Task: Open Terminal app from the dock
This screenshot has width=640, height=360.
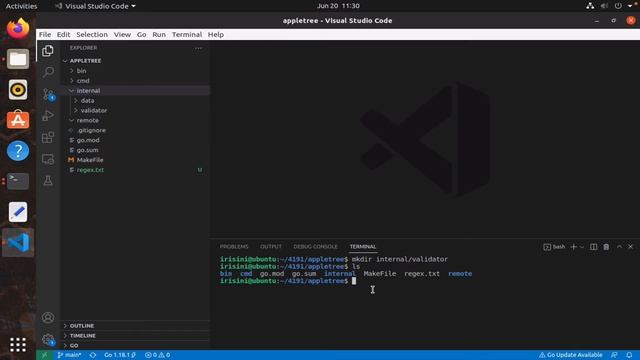Action: pos(18,181)
